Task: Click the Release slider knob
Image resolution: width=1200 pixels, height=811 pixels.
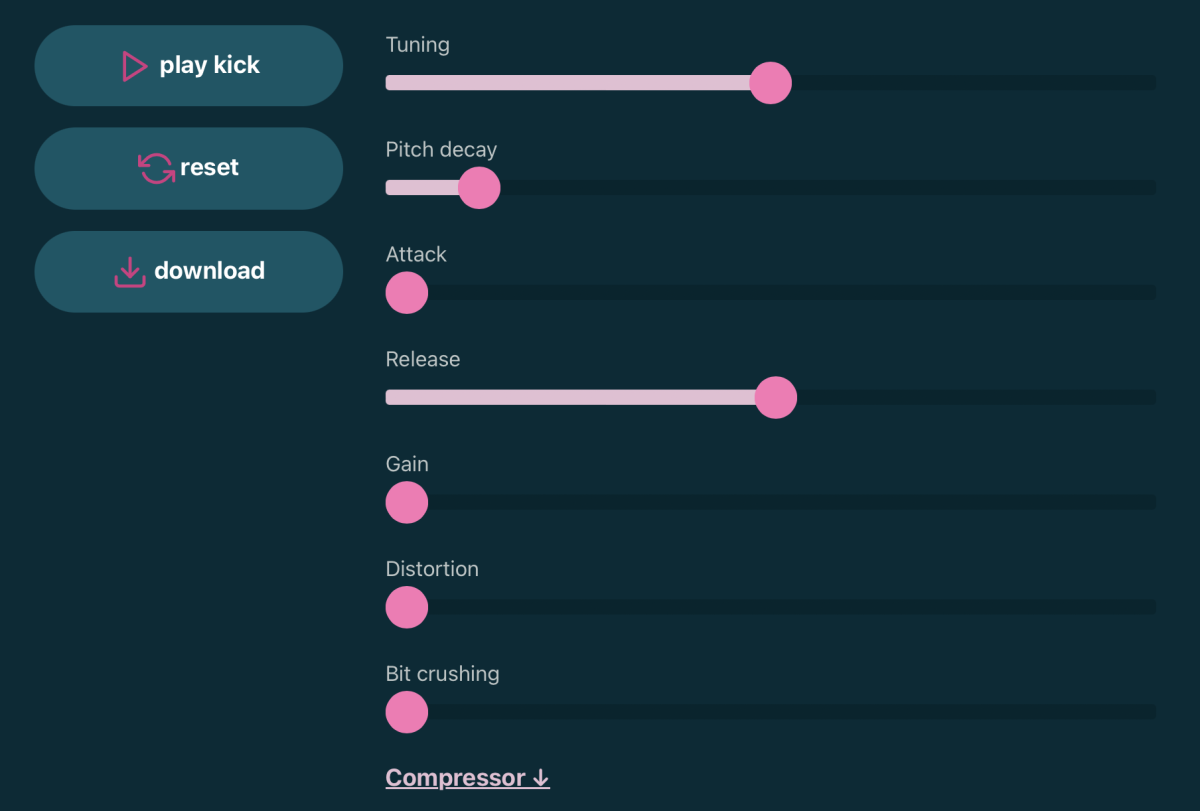Action: tap(775, 398)
